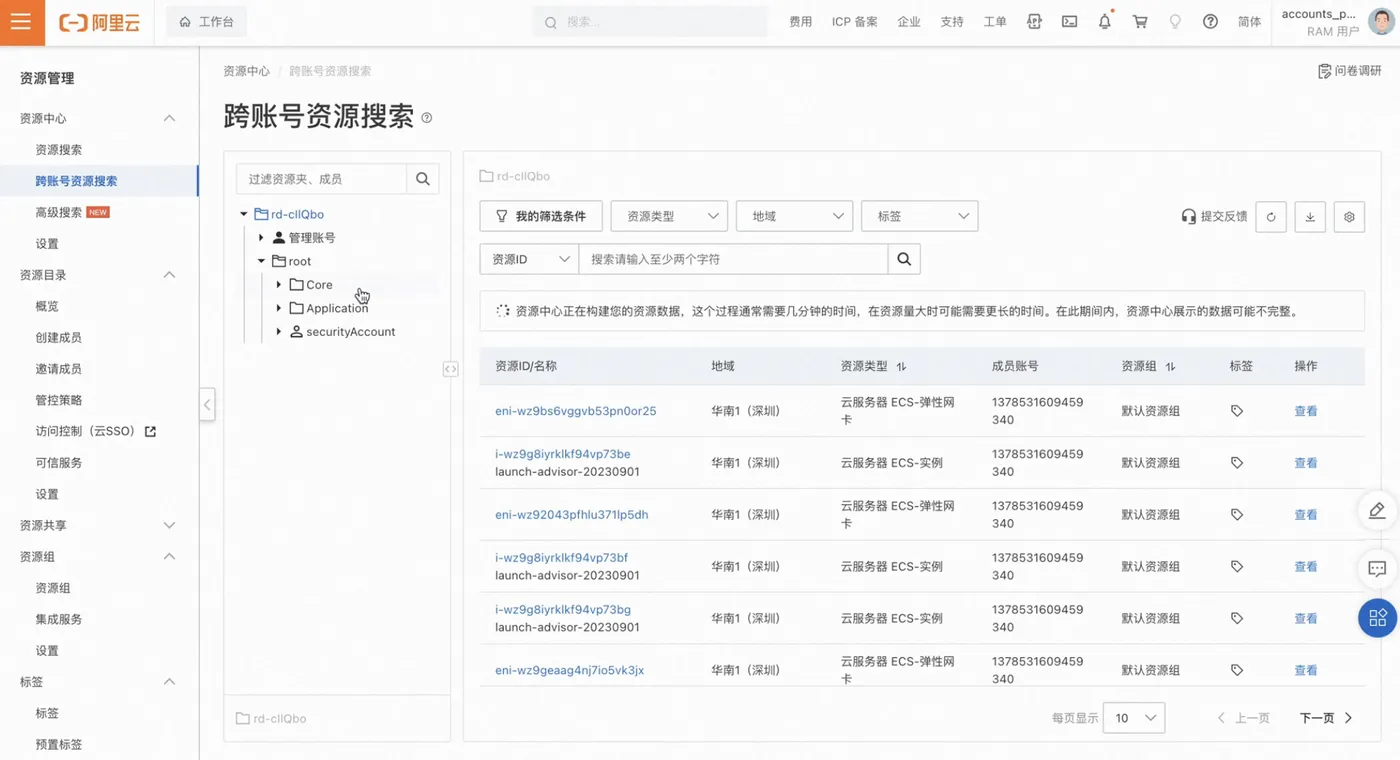
Task: Collapse the root folder node
Action: click(x=261, y=261)
